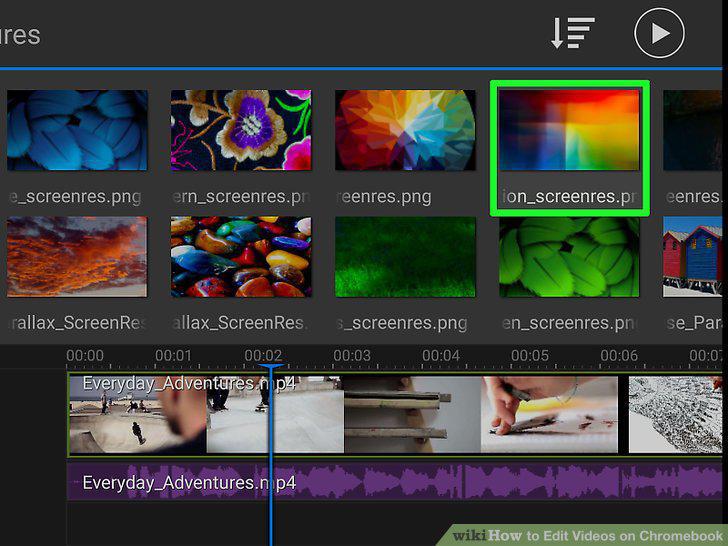Select the green feathers thumbnail
Image resolution: width=728 pixels, height=546 pixels.
click(569, 257)
